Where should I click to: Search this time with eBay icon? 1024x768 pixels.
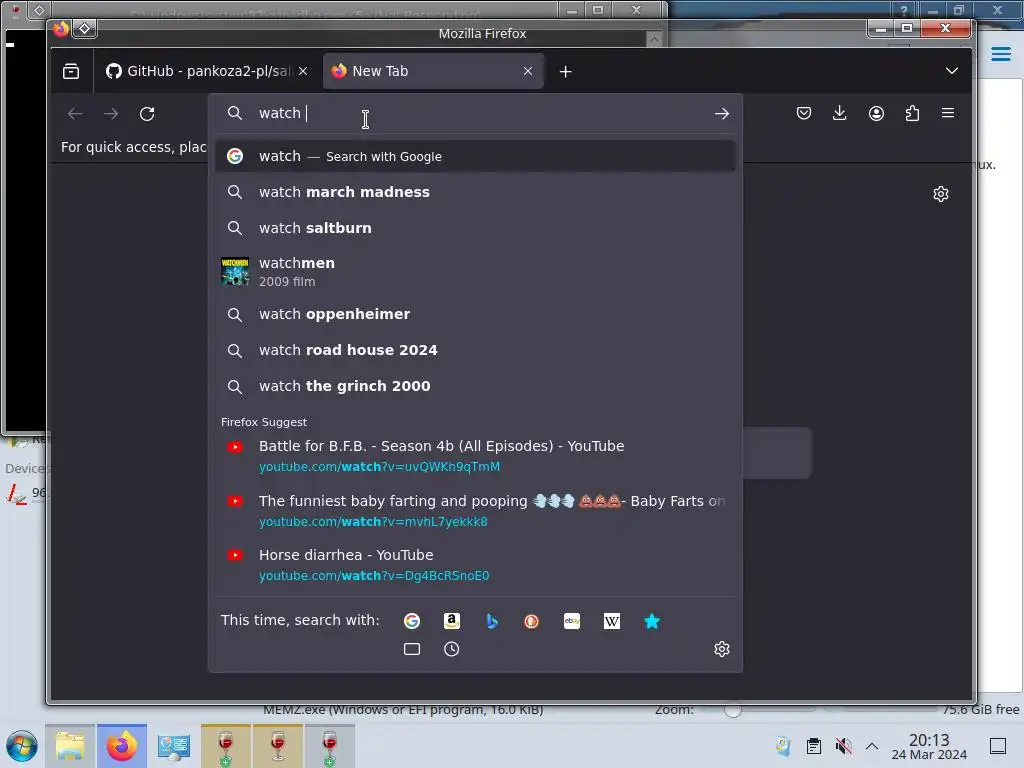point(572,621)
